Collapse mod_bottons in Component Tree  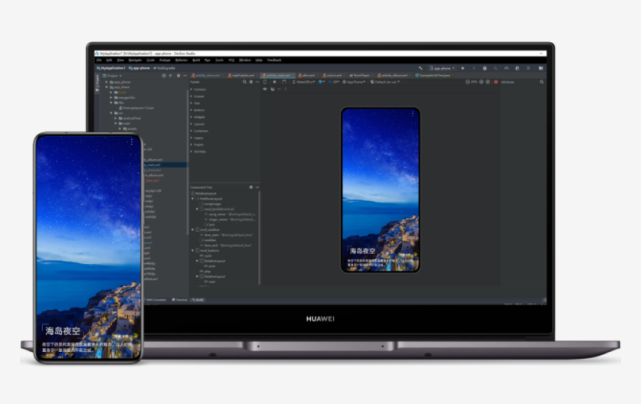click(193, 251)
